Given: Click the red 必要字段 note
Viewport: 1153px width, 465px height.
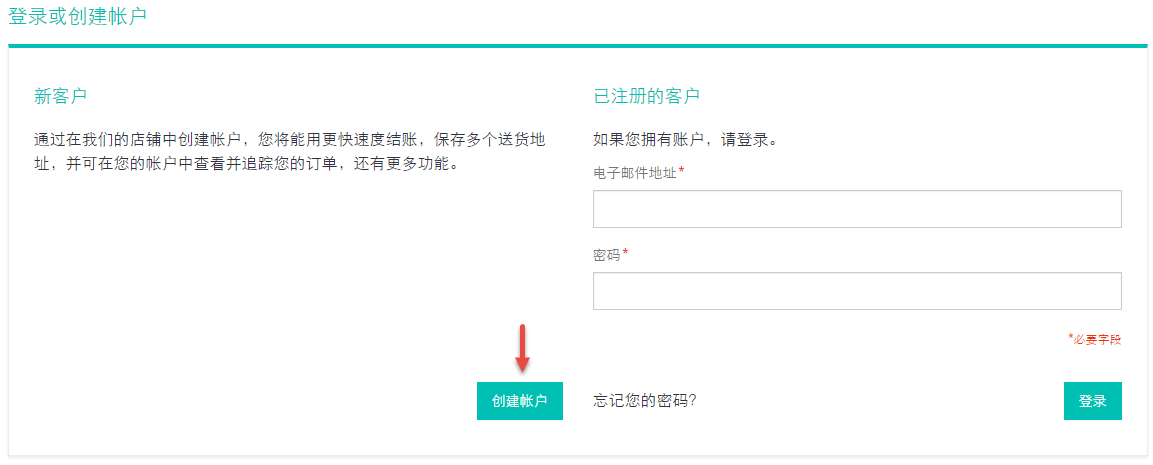Looking at the screenshot, I should [x=1097, y=339].
